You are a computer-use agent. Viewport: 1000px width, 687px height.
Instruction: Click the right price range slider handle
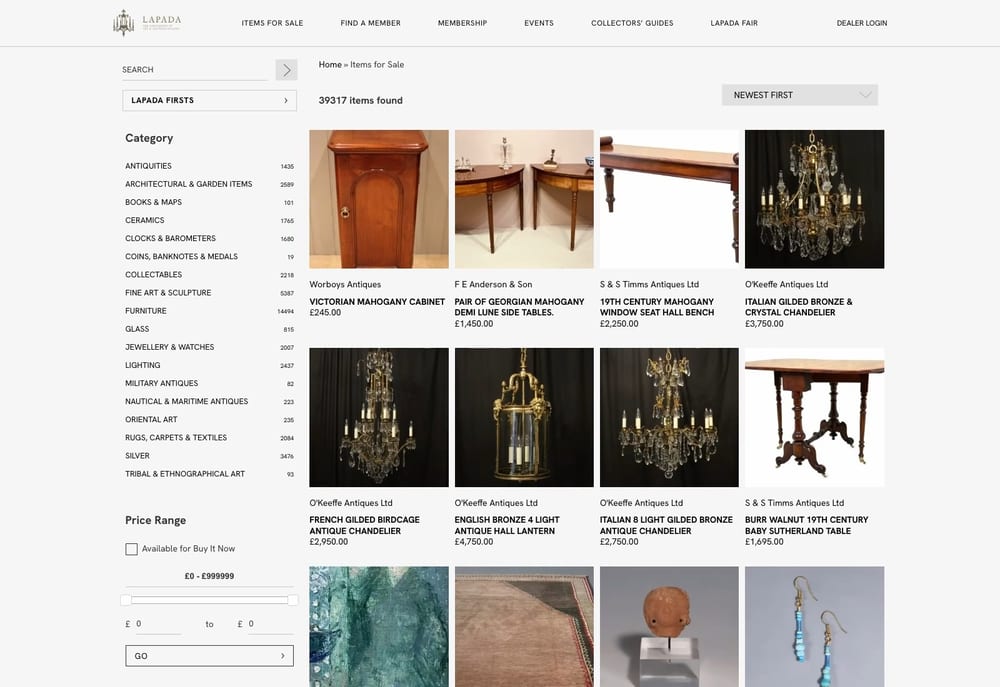click(293, 600)
